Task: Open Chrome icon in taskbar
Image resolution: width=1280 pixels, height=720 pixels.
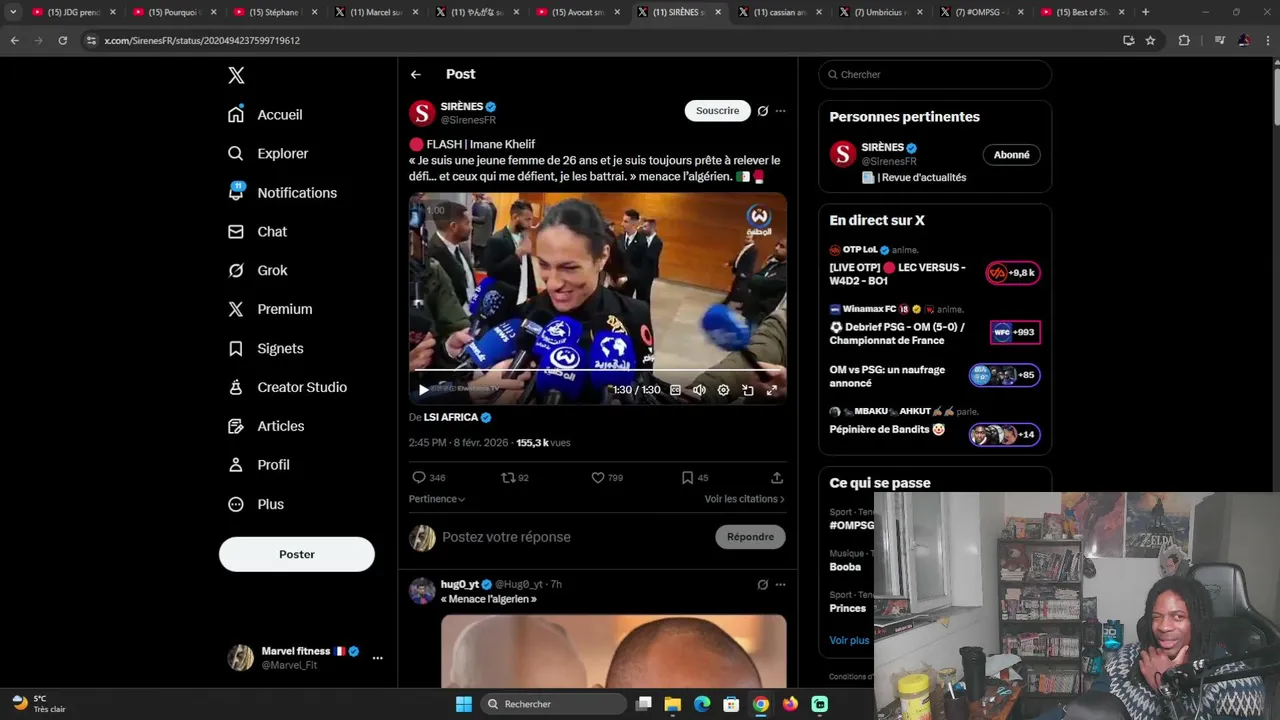Action: (x=761, y=704)
